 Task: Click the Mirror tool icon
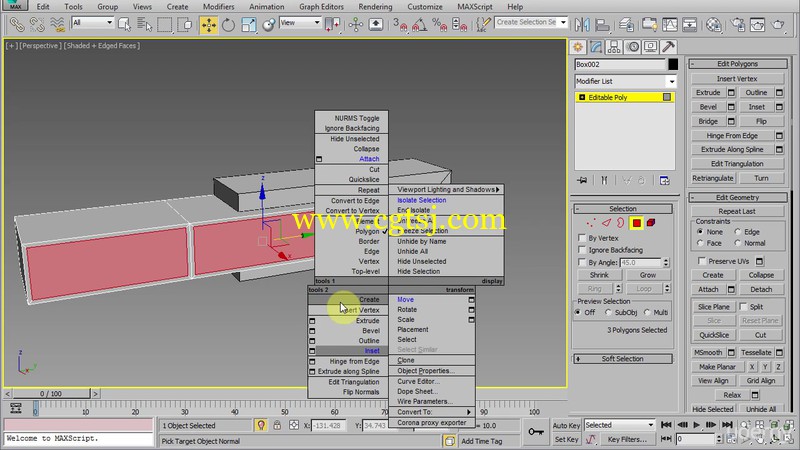[582, 24]
